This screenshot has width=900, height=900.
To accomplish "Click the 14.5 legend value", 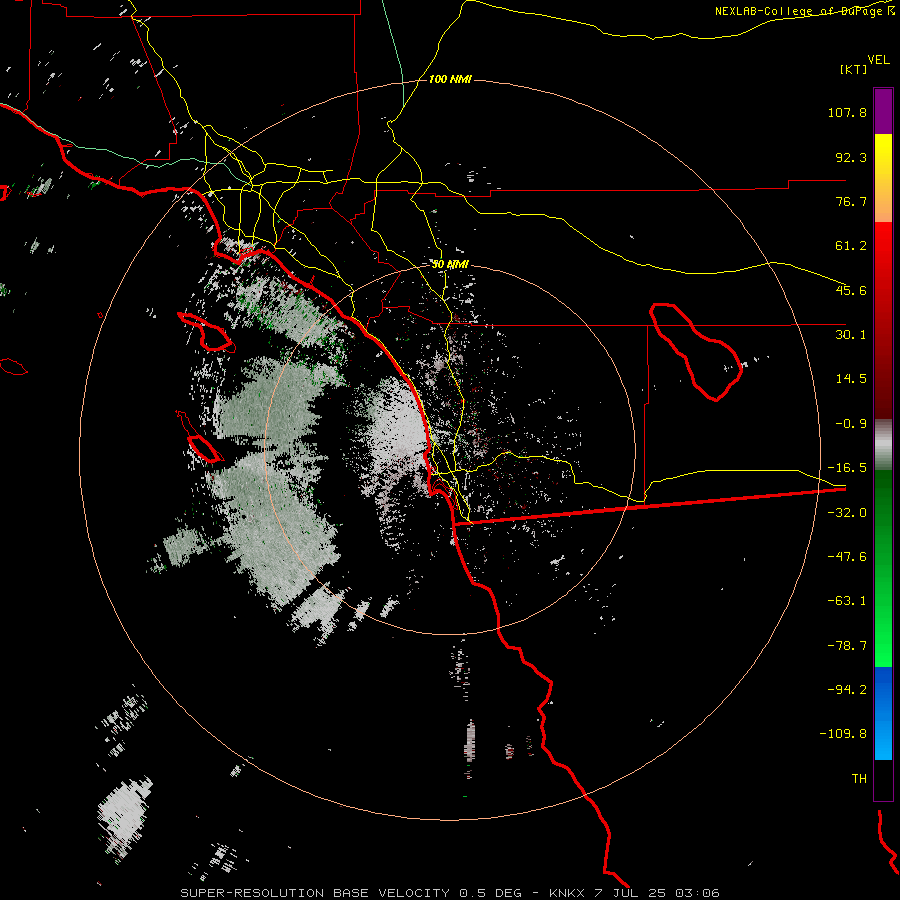I will [x=851, y=379].
